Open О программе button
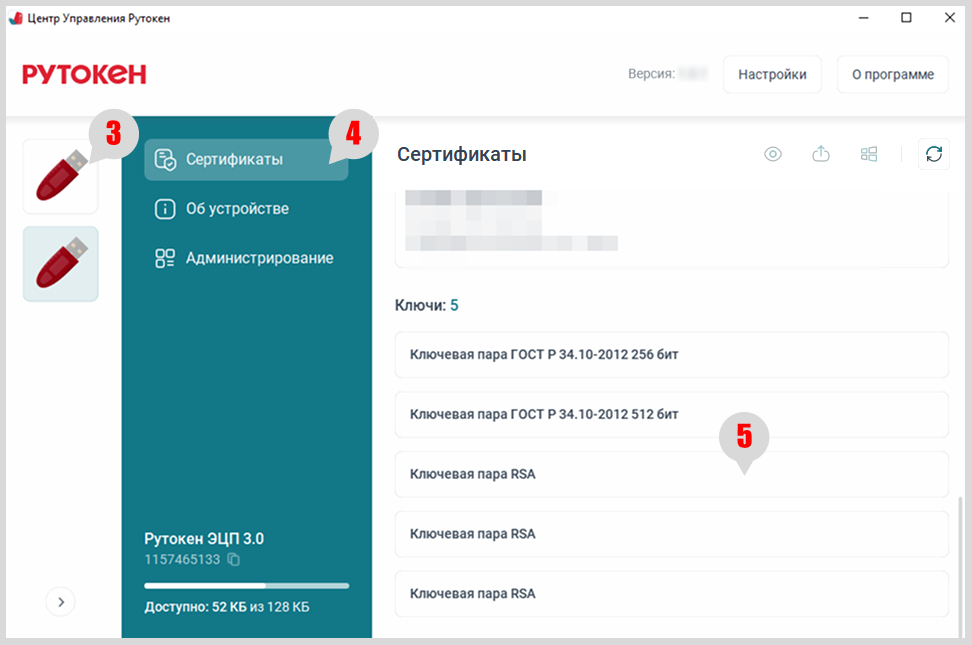 [892, 75]
